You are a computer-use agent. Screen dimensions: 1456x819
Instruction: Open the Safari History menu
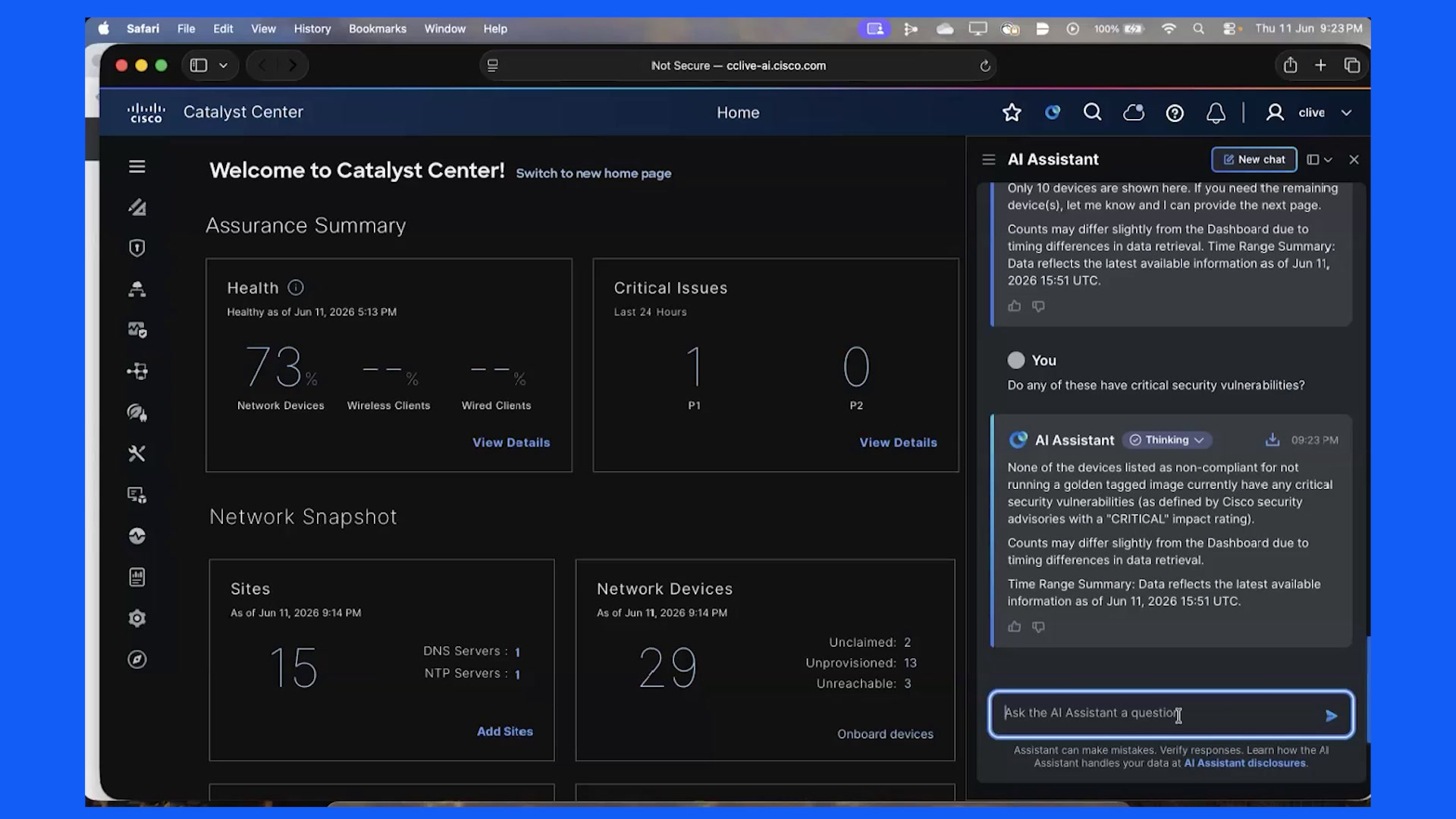pos(312,28)
